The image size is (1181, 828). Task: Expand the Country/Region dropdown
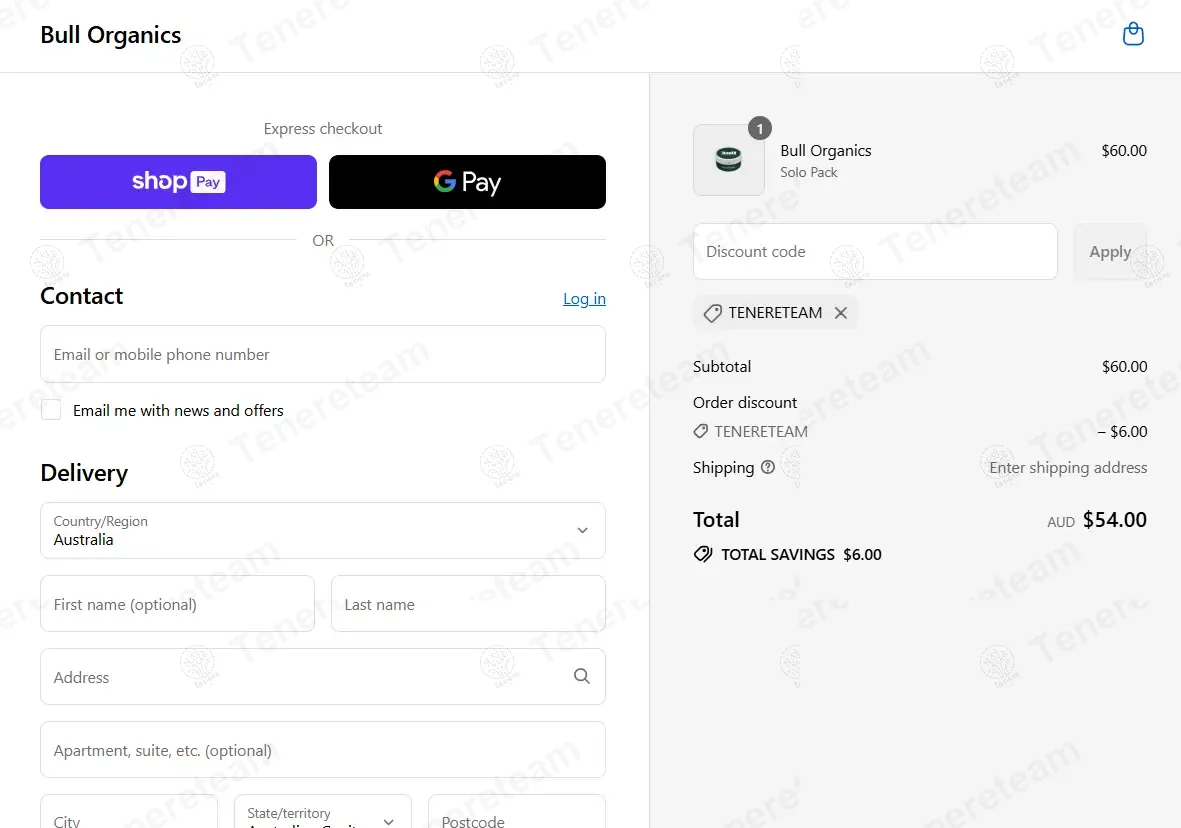pyautogui.click(x=322, y=530)
